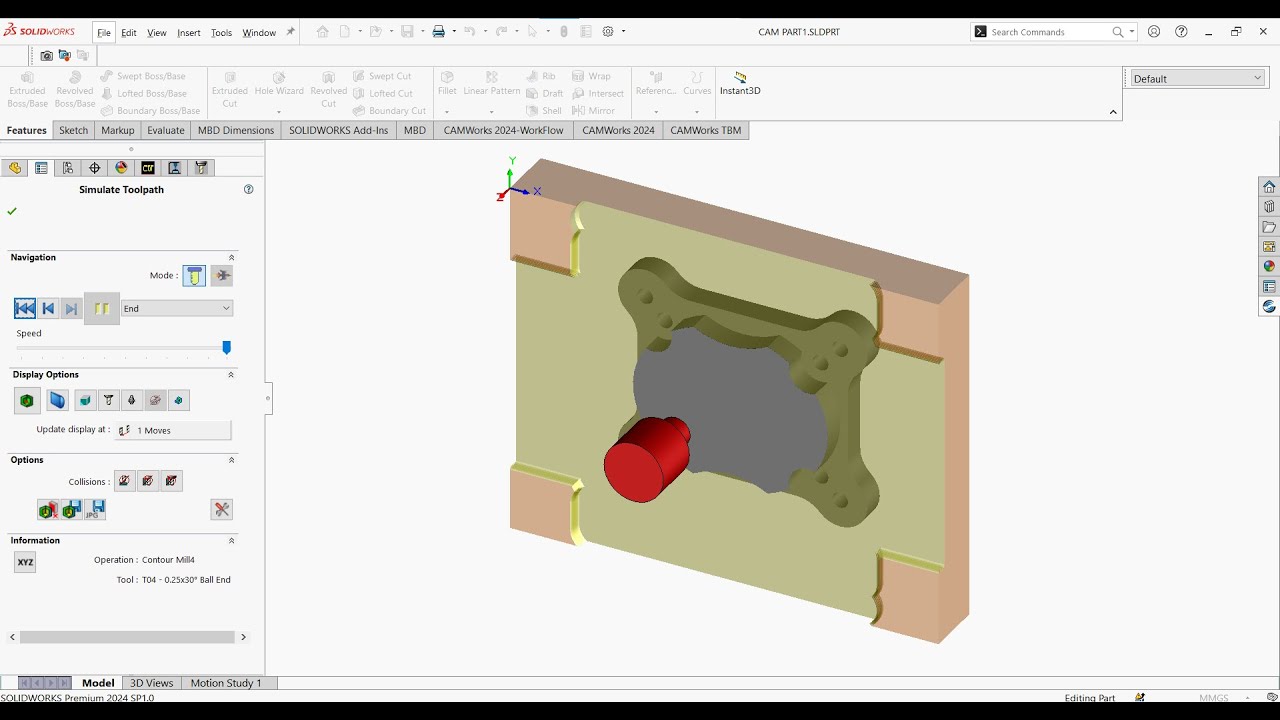
Task: Toggle green stock display option
Action: coord(27,401)
